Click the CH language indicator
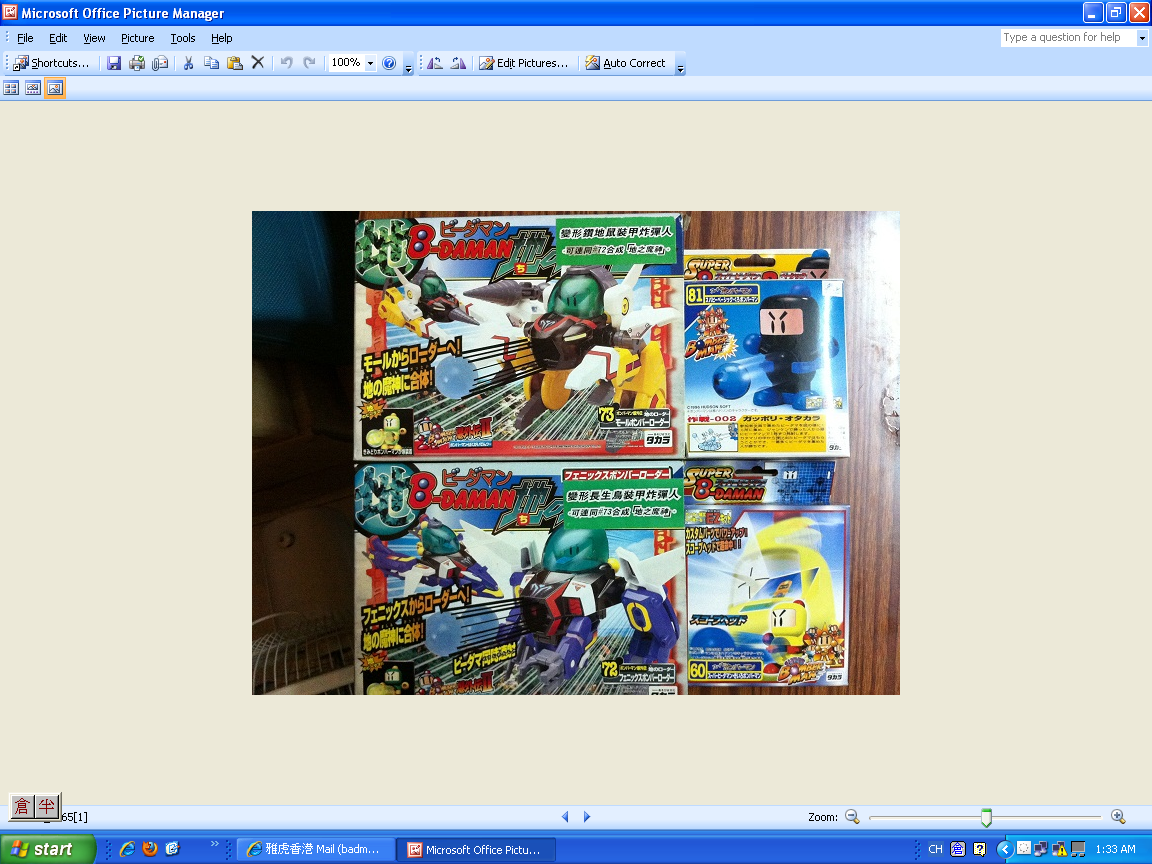Image resolution: width=1152 pixels, height=864 pixels. tap(935, 849)
